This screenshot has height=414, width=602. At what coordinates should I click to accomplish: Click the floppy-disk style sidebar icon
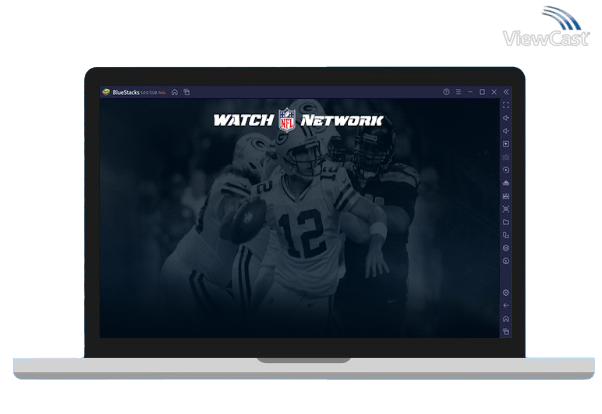coord(506,196)
